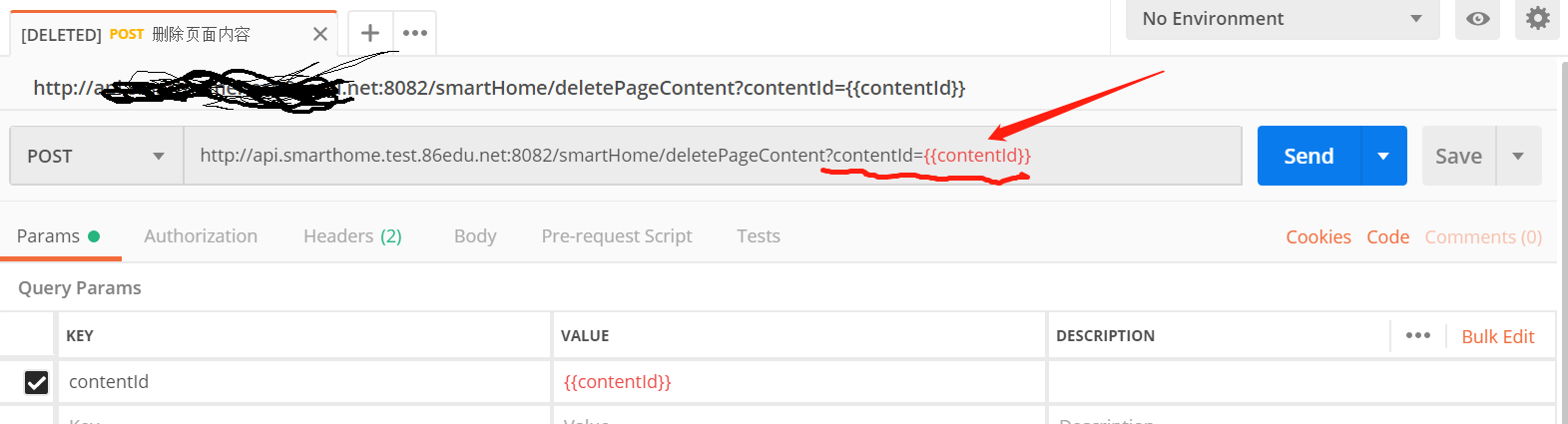Image resolution: width=1568 pixels, height=424 pixels.
Task: Open the tab options ellipsis menu
Action: [415, 33]
